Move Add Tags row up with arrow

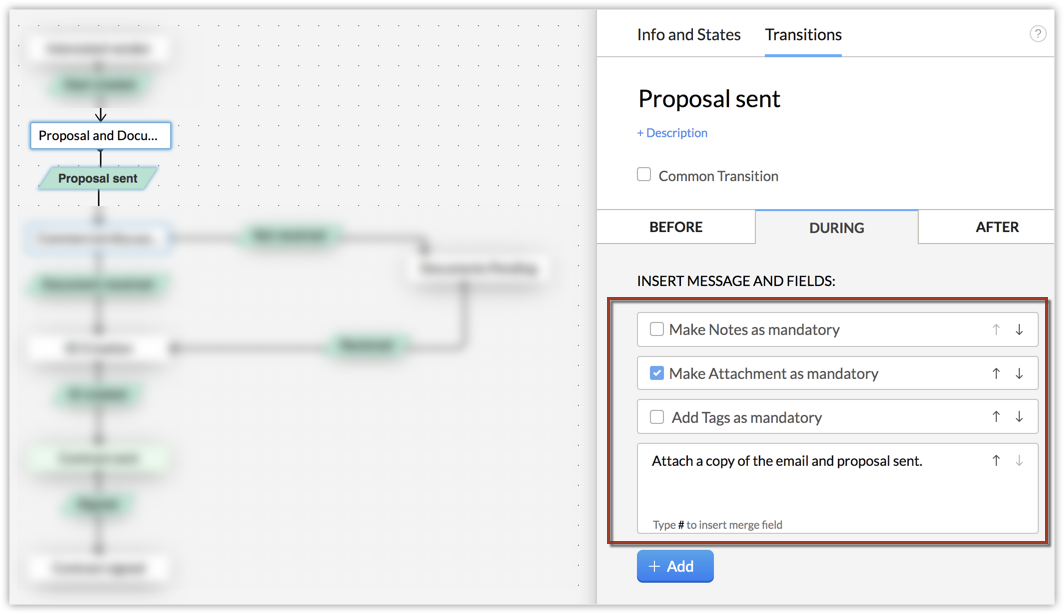point(995,417)
